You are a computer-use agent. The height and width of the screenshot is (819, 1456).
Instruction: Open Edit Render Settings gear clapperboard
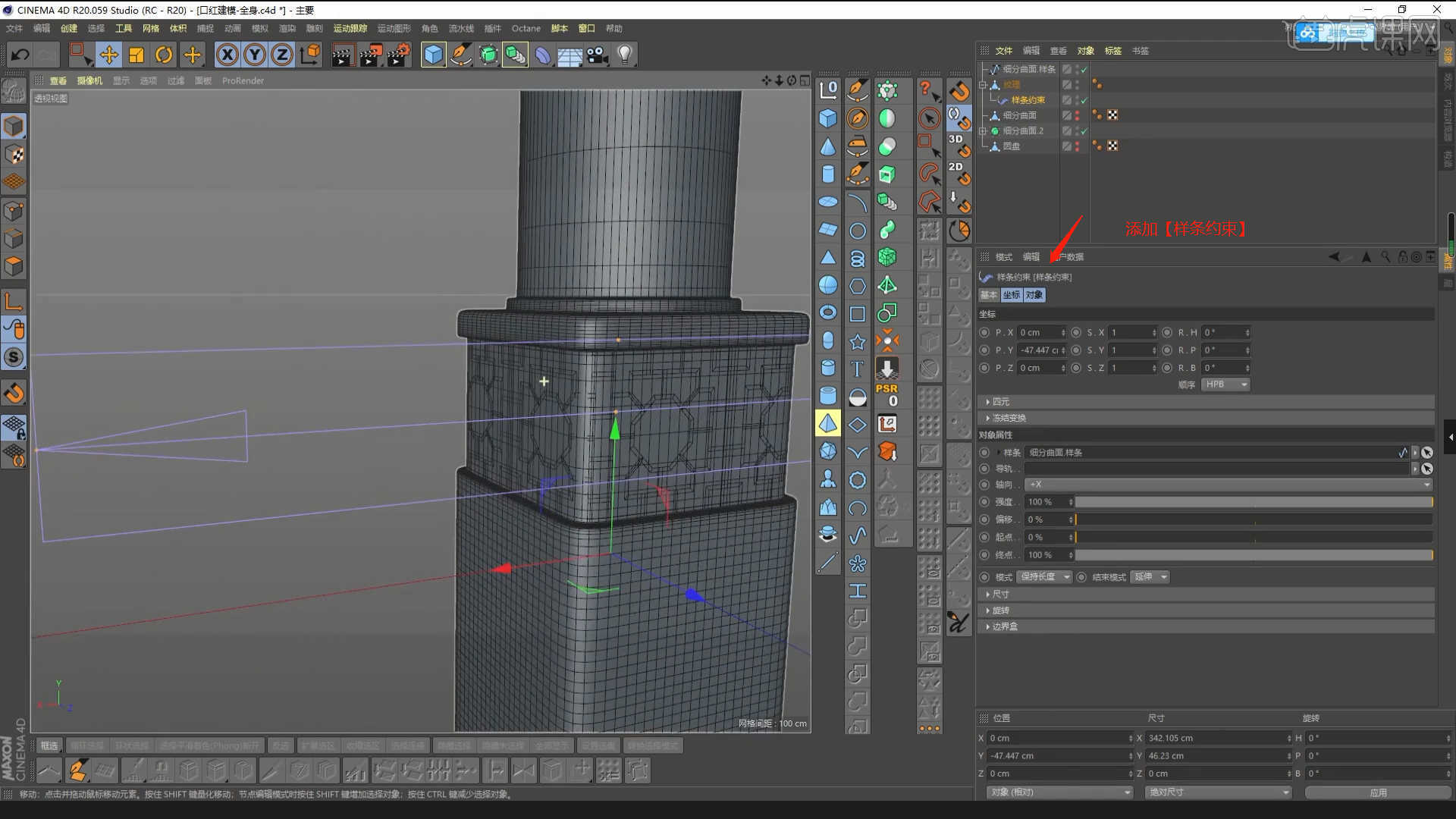click(x=399, y=55)
